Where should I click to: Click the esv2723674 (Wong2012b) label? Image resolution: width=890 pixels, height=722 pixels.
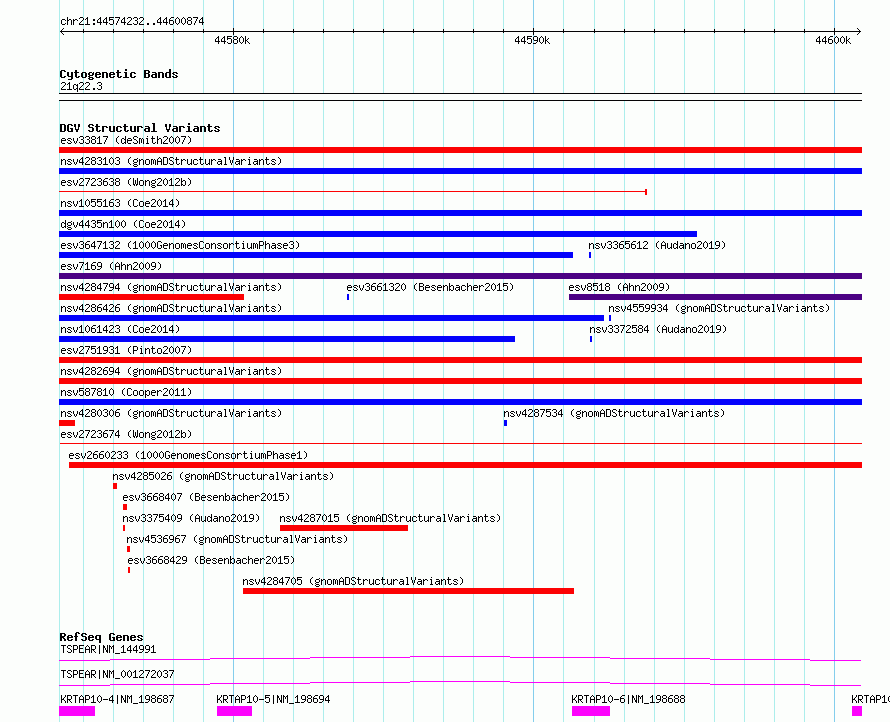pos(126,434)
